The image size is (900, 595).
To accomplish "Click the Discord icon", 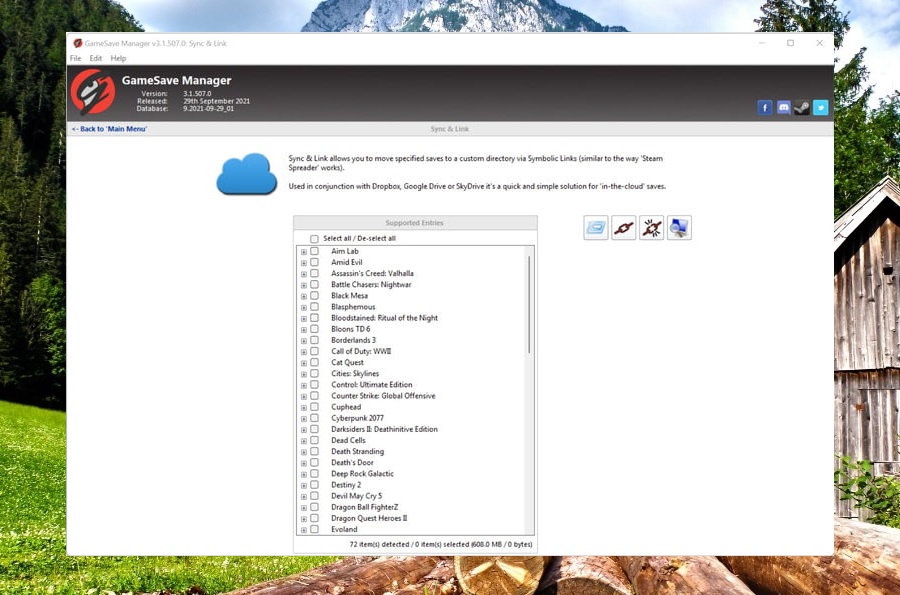I will (x=783, y=107).
